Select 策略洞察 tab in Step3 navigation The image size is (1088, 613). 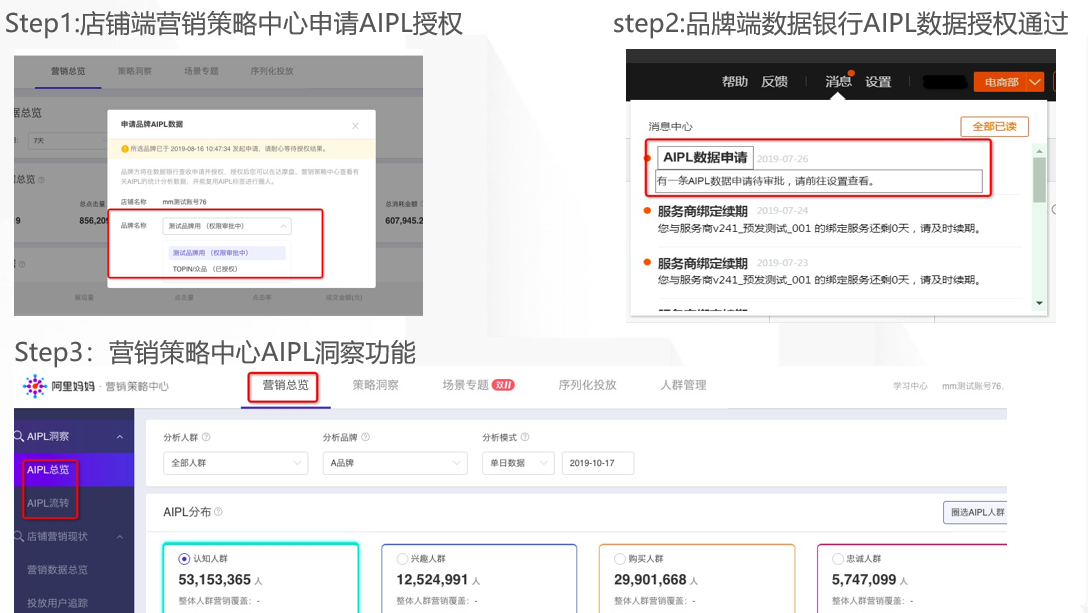pyautogui.click(x=375, y=385)
